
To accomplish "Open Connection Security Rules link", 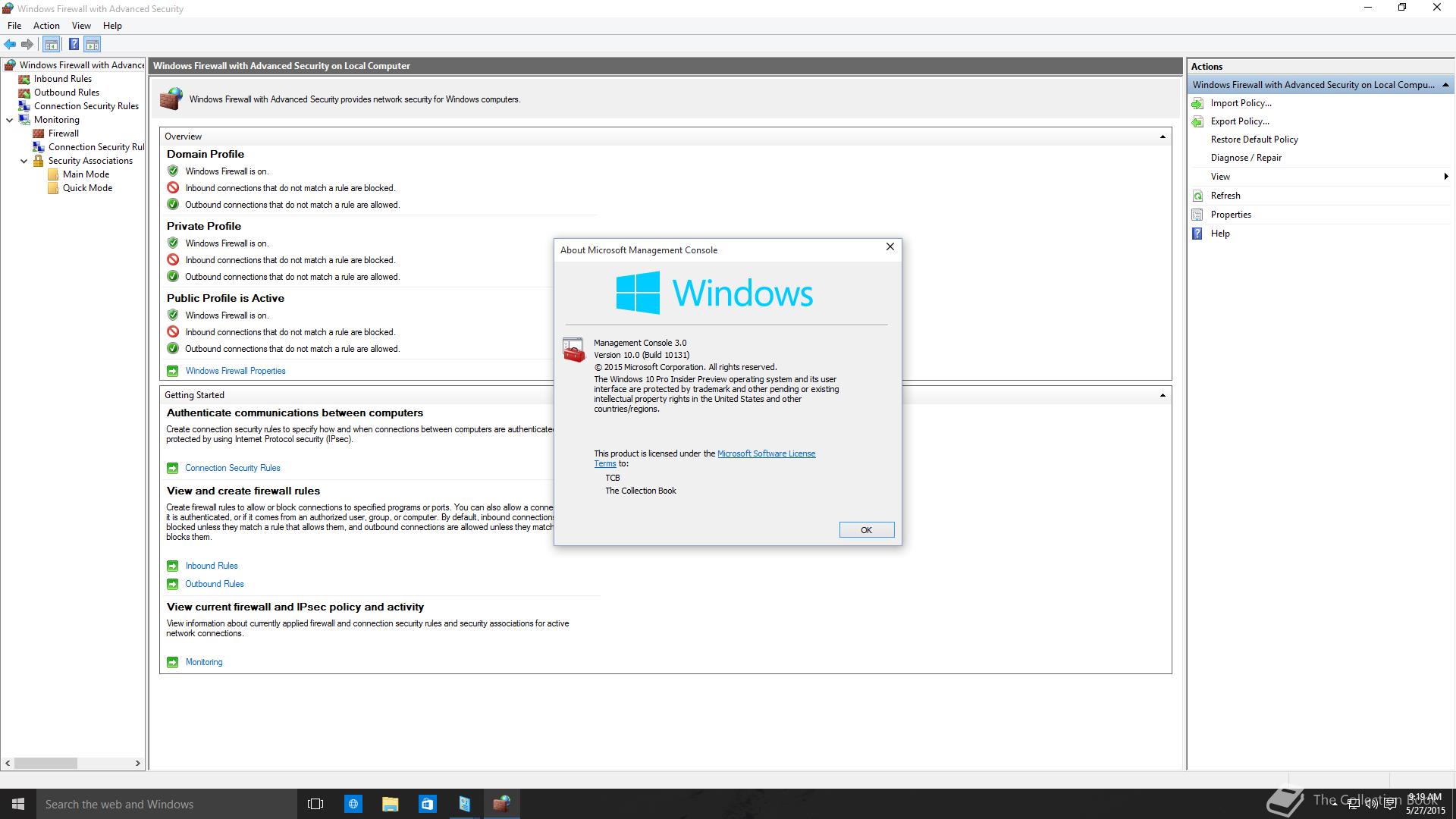I will coord(233,468).
